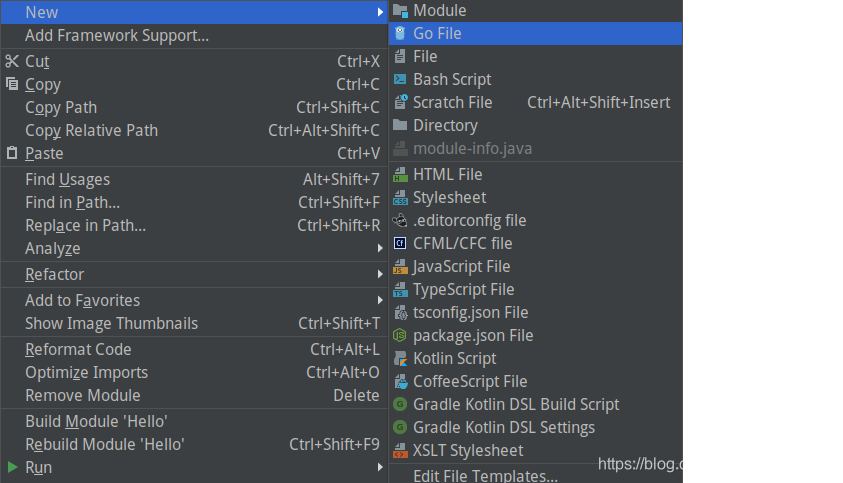Screen dimensions: 843x483
Task: Click the package.json Node icon
Action: tap(400, 336)
